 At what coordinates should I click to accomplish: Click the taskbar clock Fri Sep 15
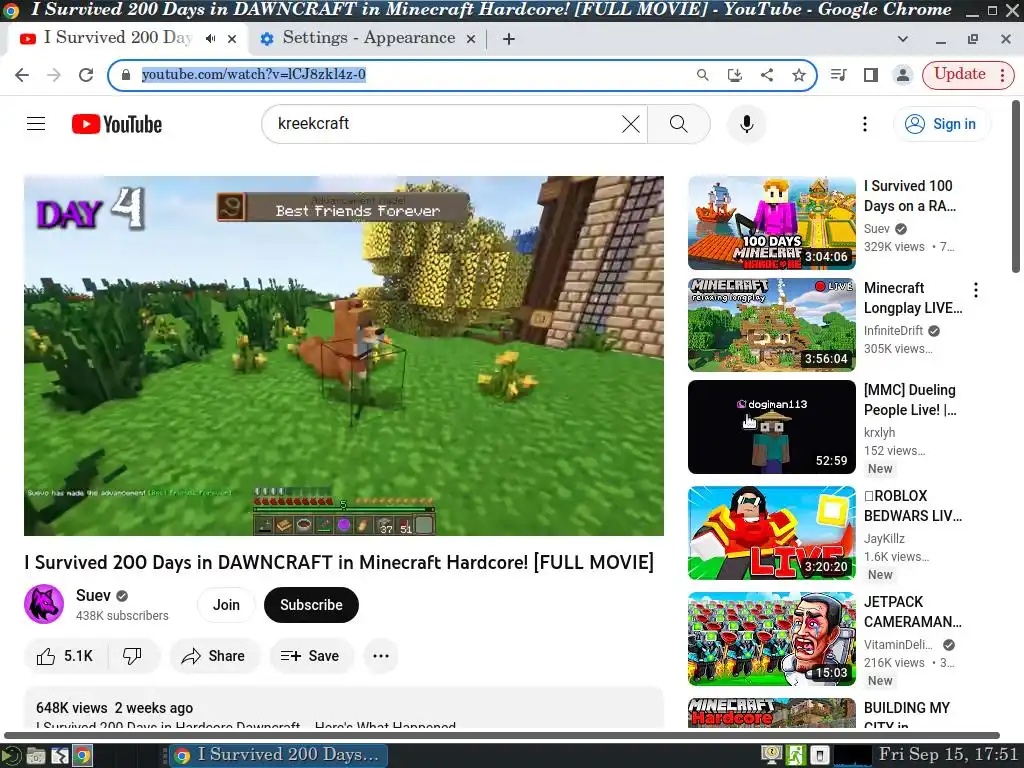(948, 755)
